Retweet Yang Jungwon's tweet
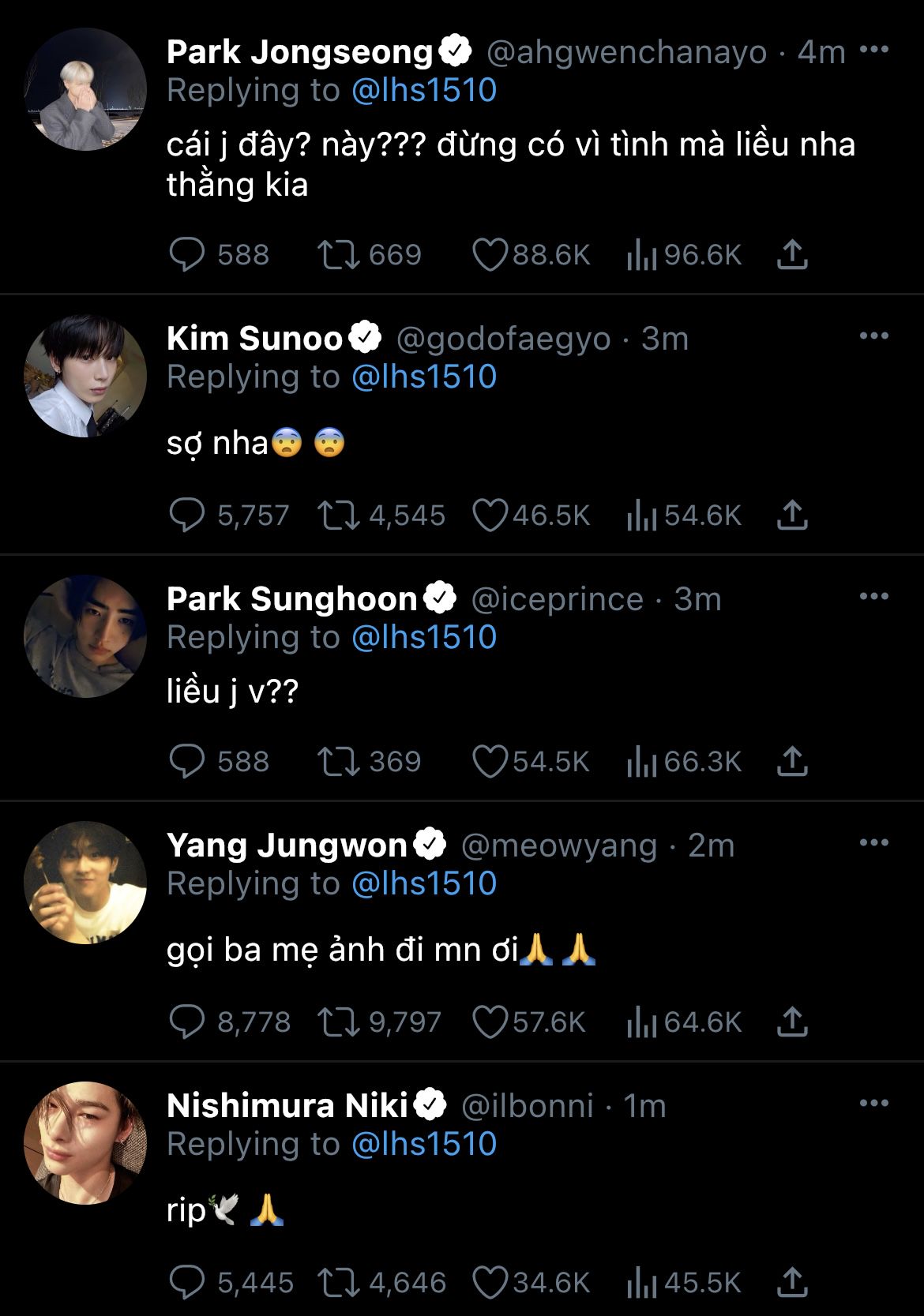The image size is (924, 1316). (x=338, y=1022)
